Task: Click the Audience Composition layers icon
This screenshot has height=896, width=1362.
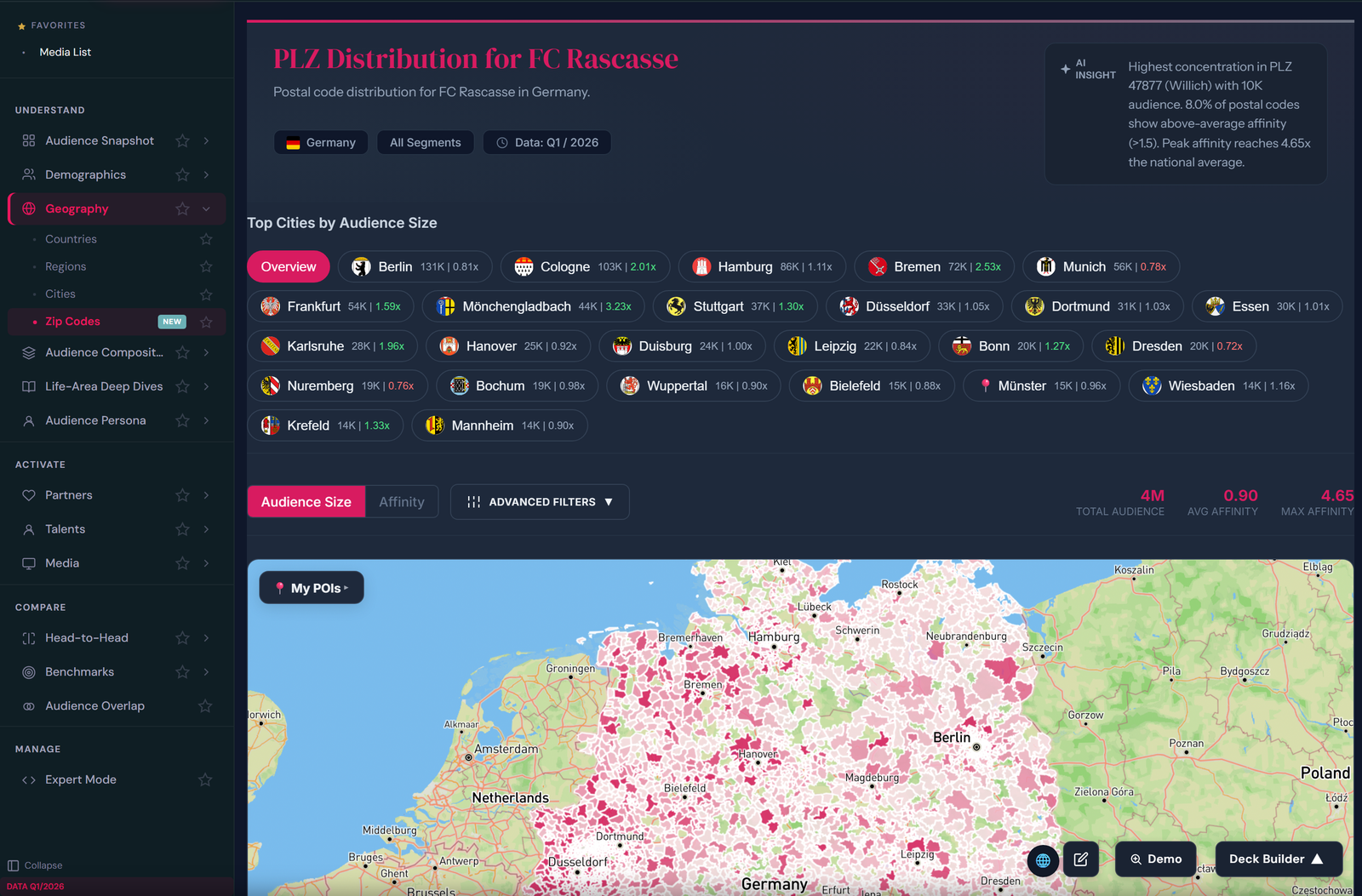Action: (x=29, y=352)
